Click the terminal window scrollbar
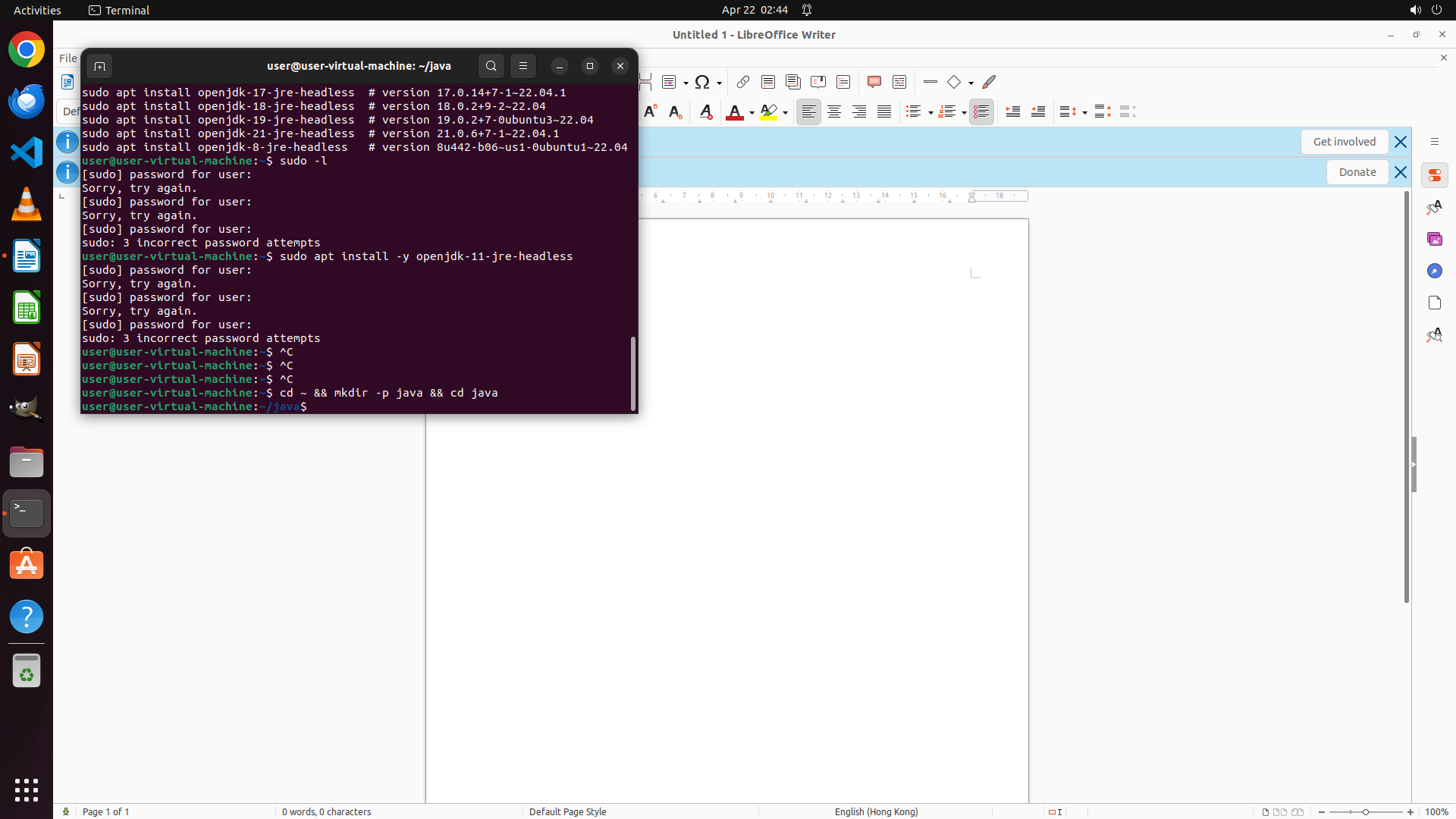Screen dimensions: 1456x819 pyautogui.click(x=632, y=373)
